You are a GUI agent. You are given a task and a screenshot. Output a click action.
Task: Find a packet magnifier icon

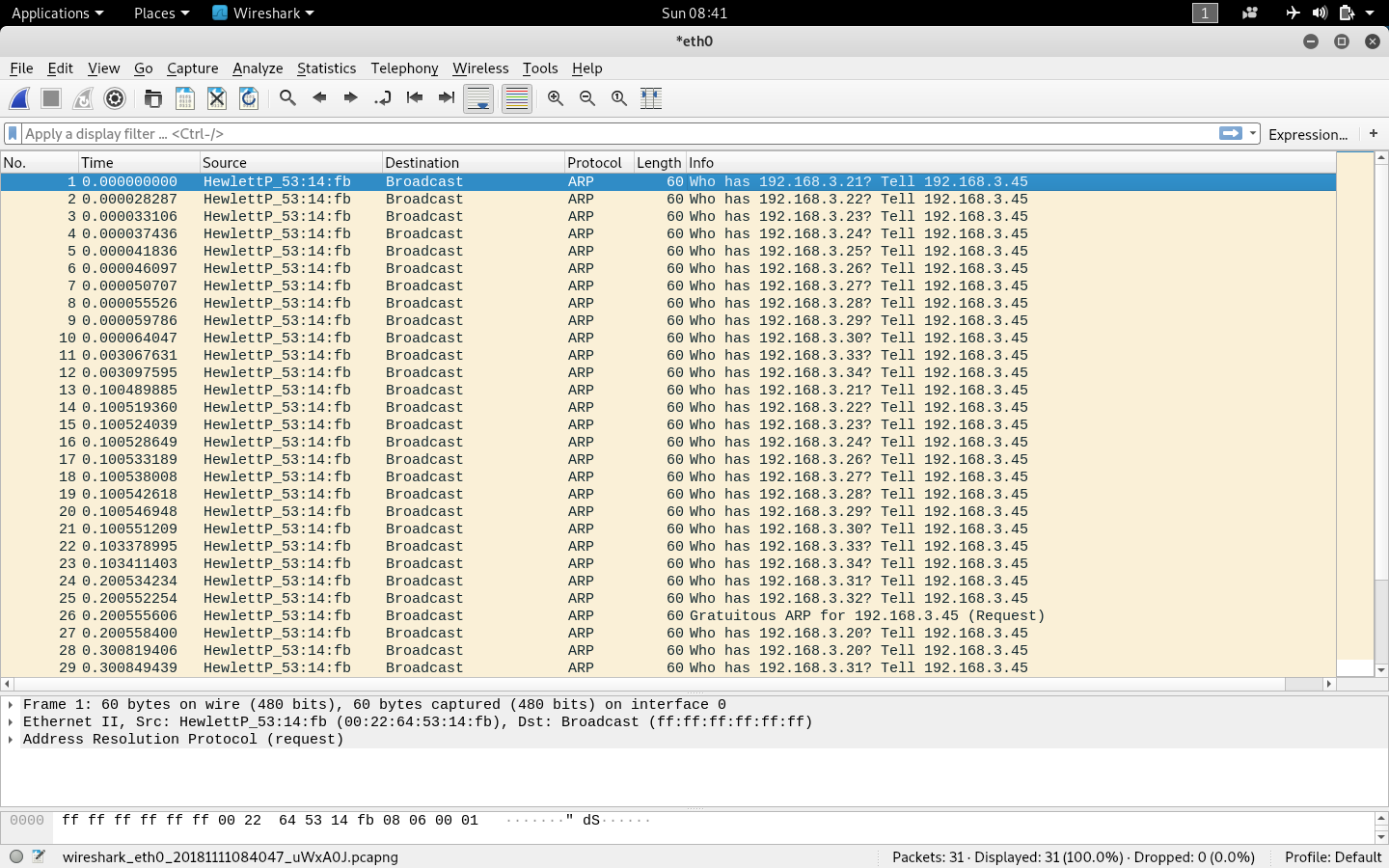pyautogui.click(x=287, y=97)
